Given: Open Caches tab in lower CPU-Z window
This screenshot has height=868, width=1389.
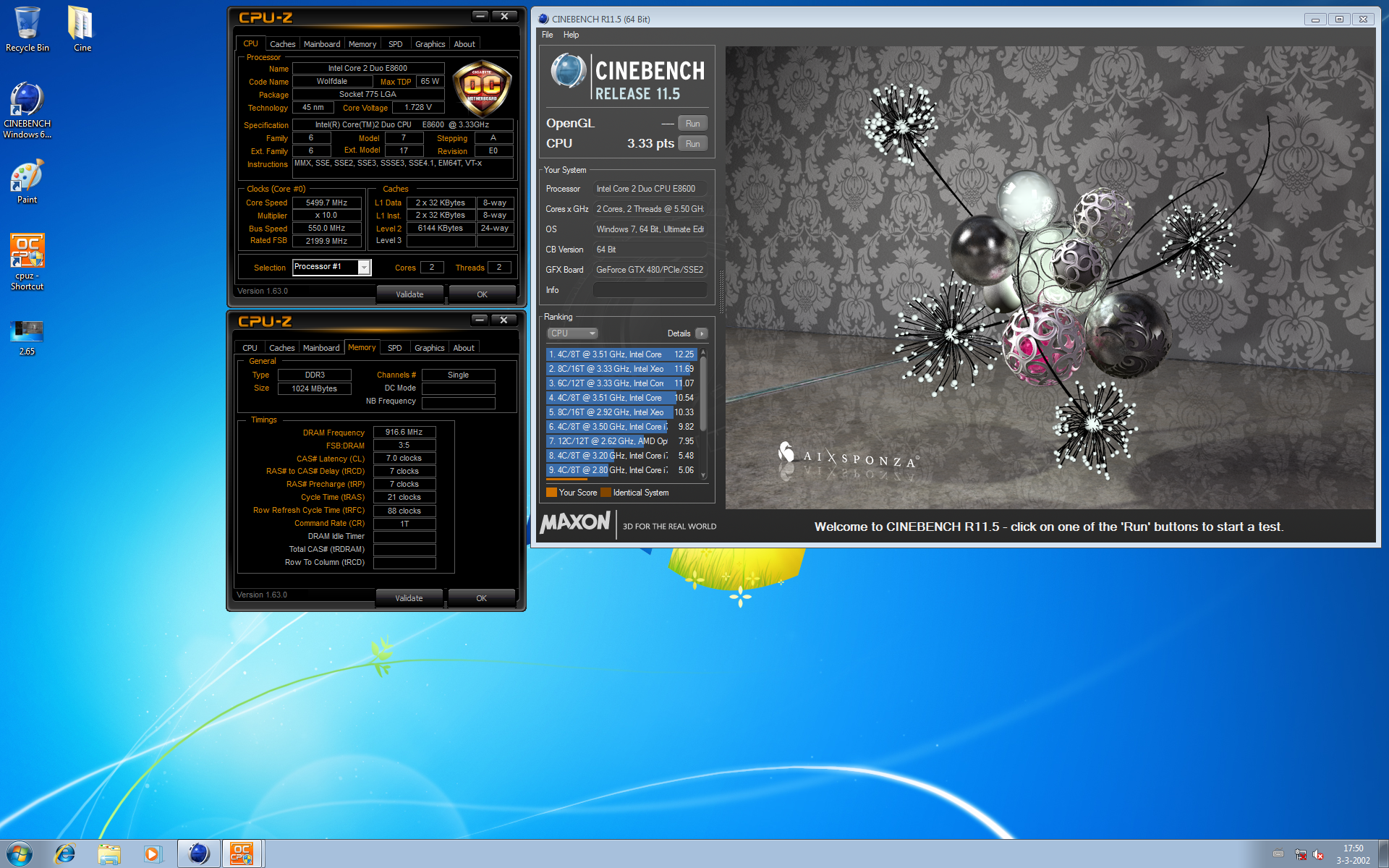Looking at the screenshot, I should (281, 348).
